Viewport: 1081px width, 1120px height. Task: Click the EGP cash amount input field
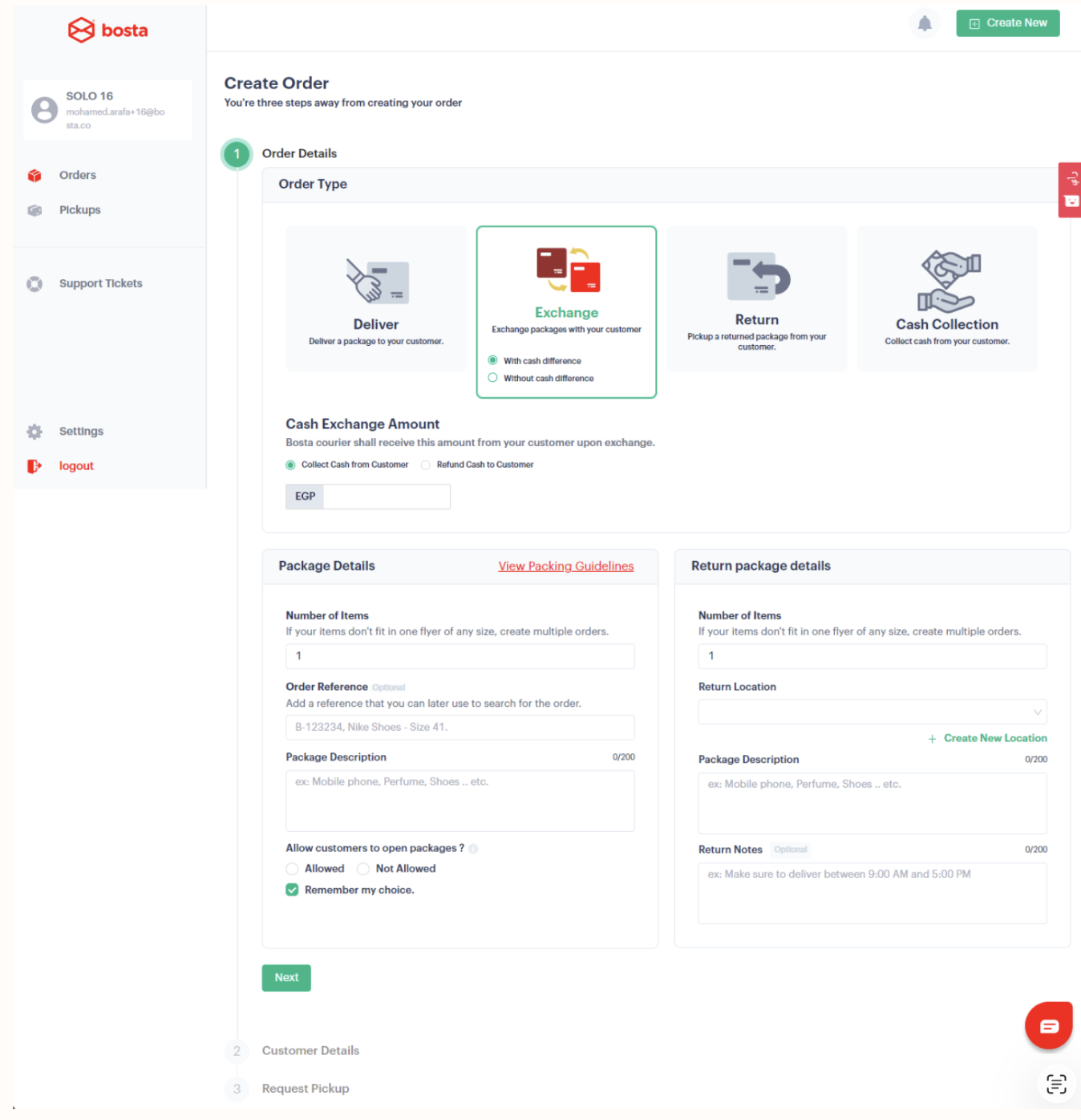[x=387, y=497]
